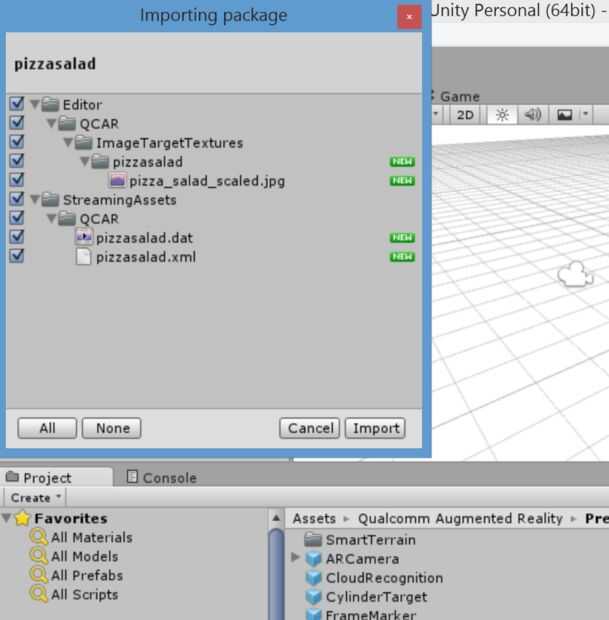Select All Materials in Favorites
Screen dimensions: 609x620
pos(92,537)
